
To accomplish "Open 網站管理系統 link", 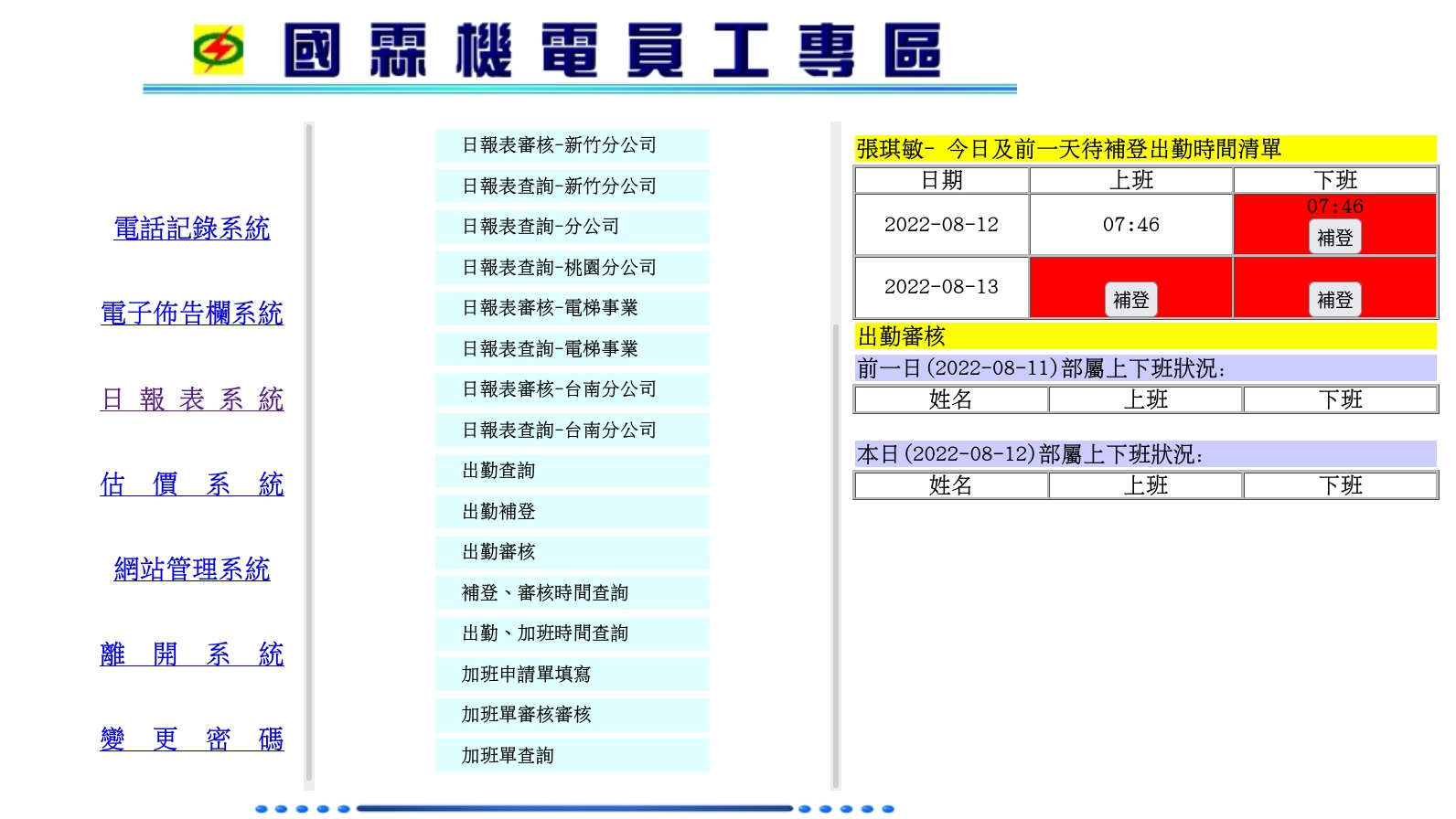I will coord(192,569).
